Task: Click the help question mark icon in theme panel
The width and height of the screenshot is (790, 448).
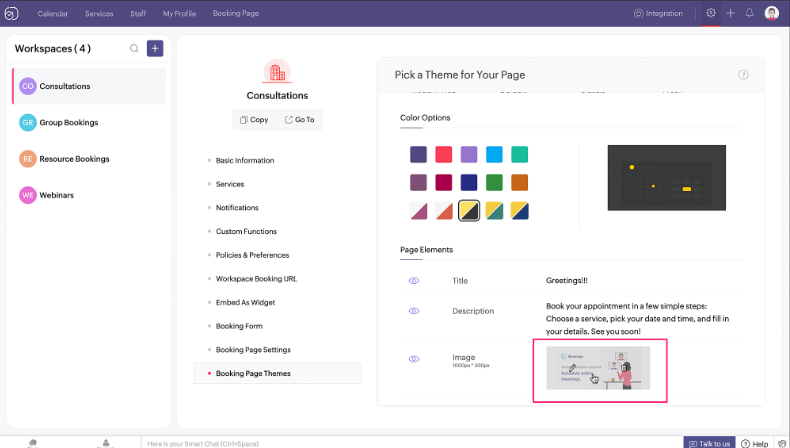Action: (x=743, y=75)
